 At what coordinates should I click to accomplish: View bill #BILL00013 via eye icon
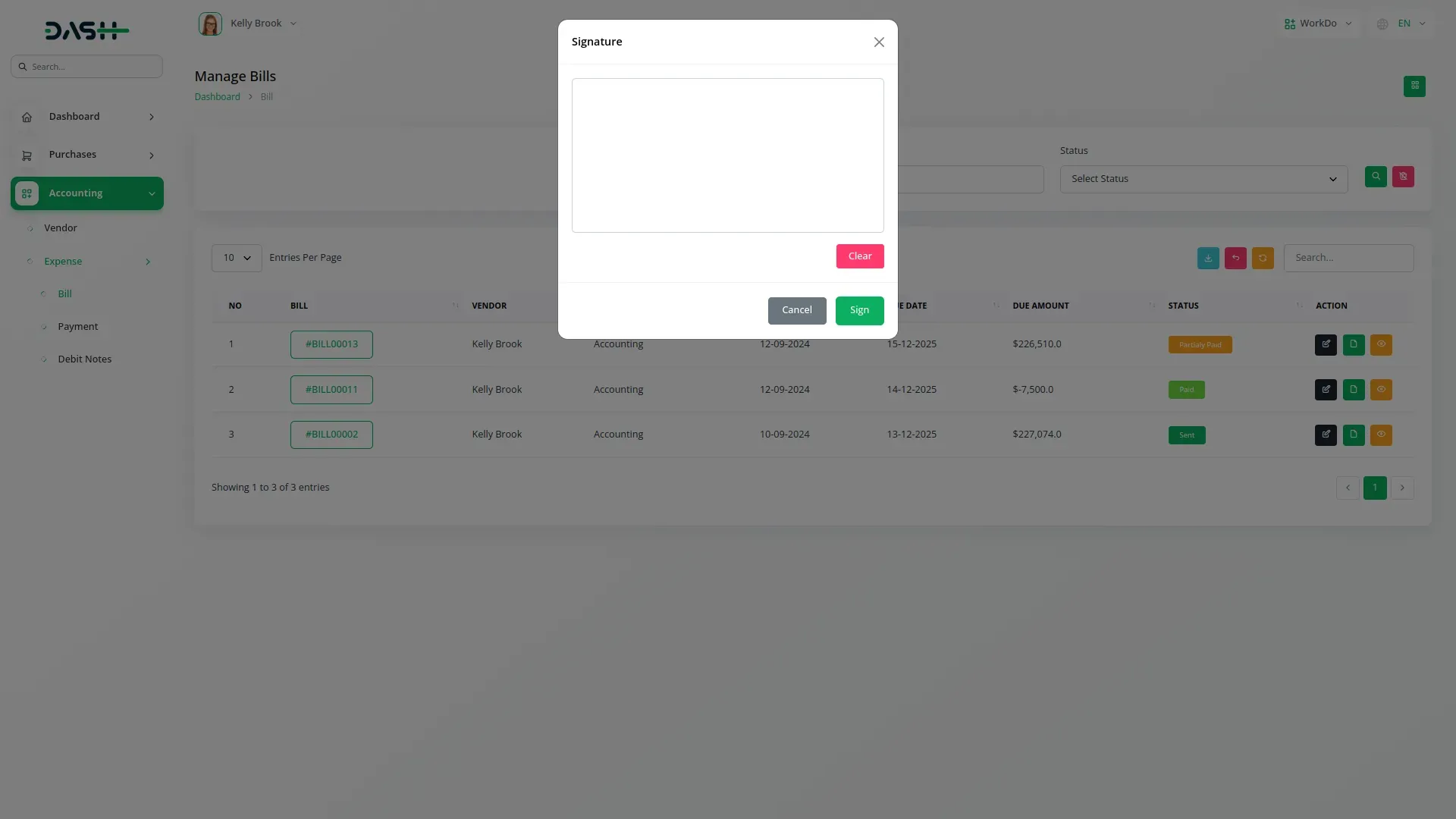tap(1381, 344)
